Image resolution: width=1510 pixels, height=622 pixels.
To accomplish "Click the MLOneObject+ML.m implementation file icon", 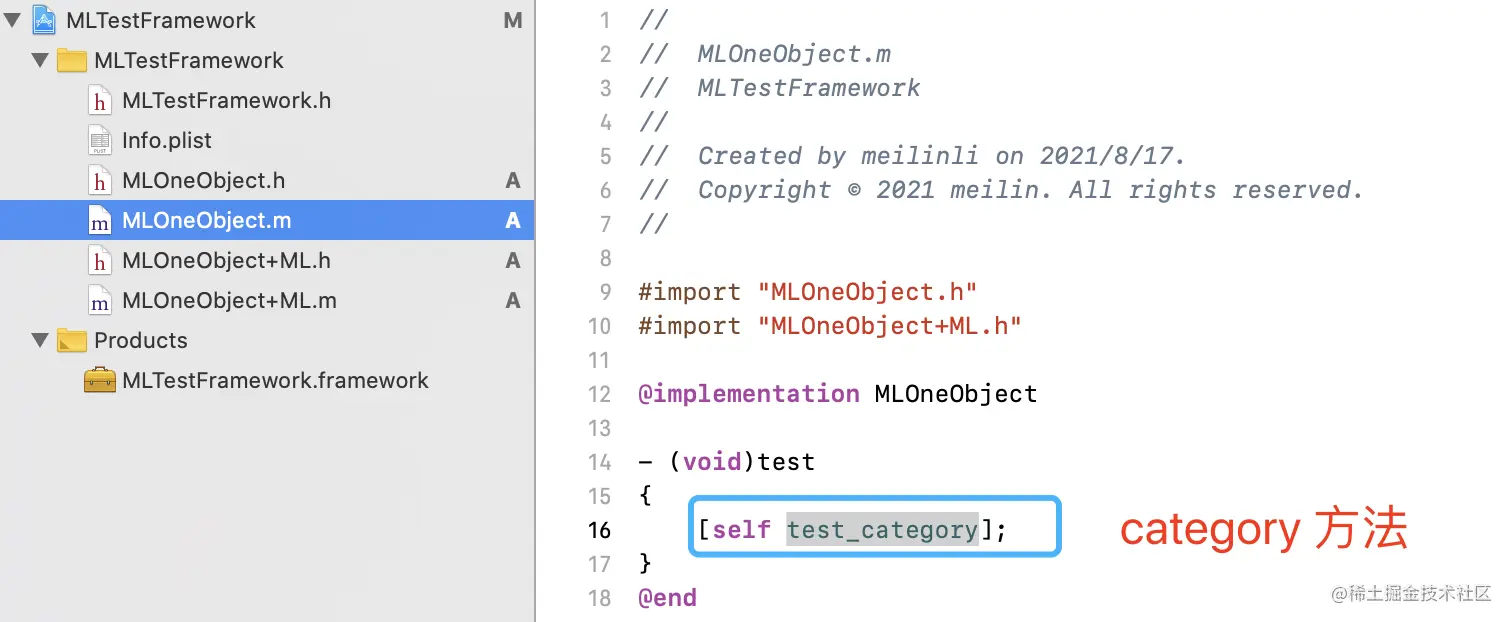I will point(100,300).
